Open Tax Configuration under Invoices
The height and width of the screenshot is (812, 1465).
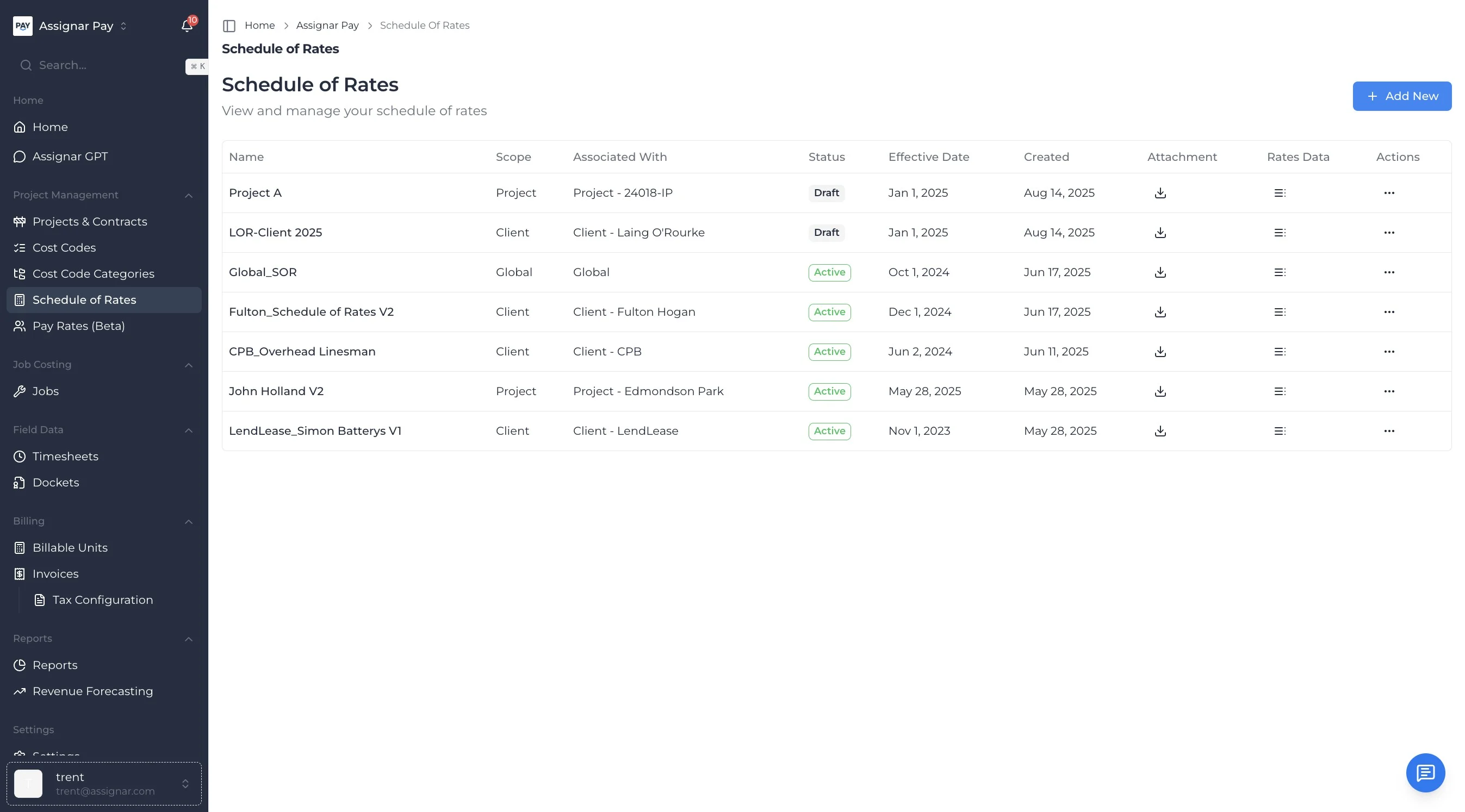102,600
